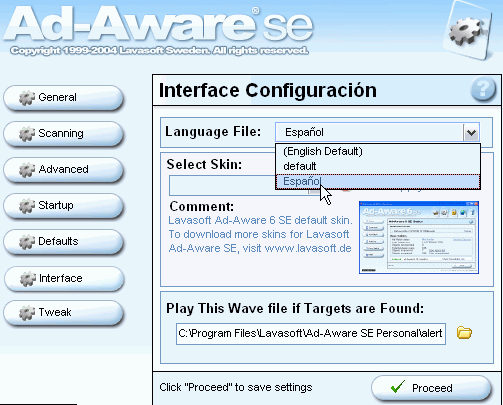This screenshot has height=405, width=503.
Task: Click Proceed to save settings
Action: pyautogui.click(x=431, y=388)
